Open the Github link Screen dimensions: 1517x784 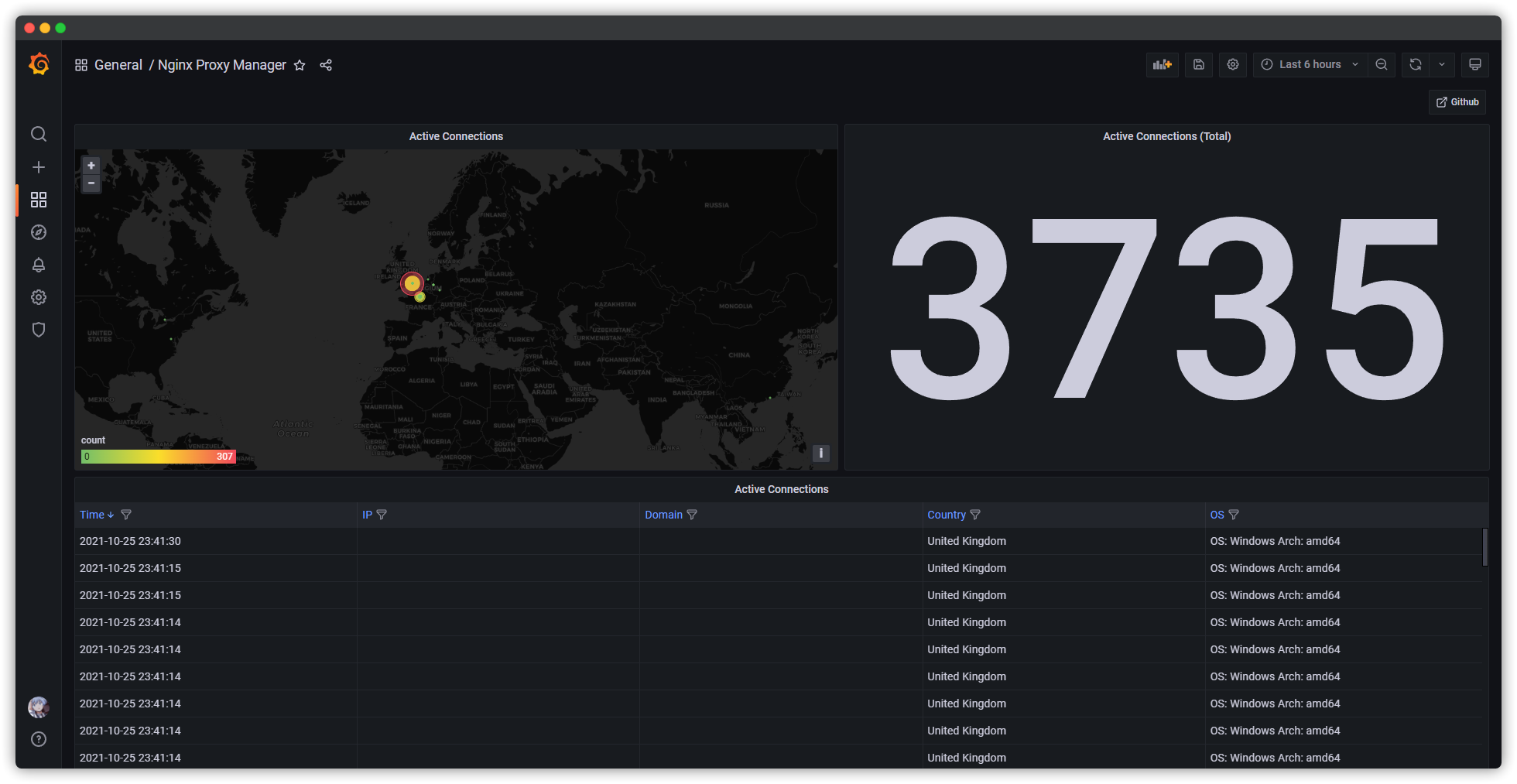pos(1457,102)
